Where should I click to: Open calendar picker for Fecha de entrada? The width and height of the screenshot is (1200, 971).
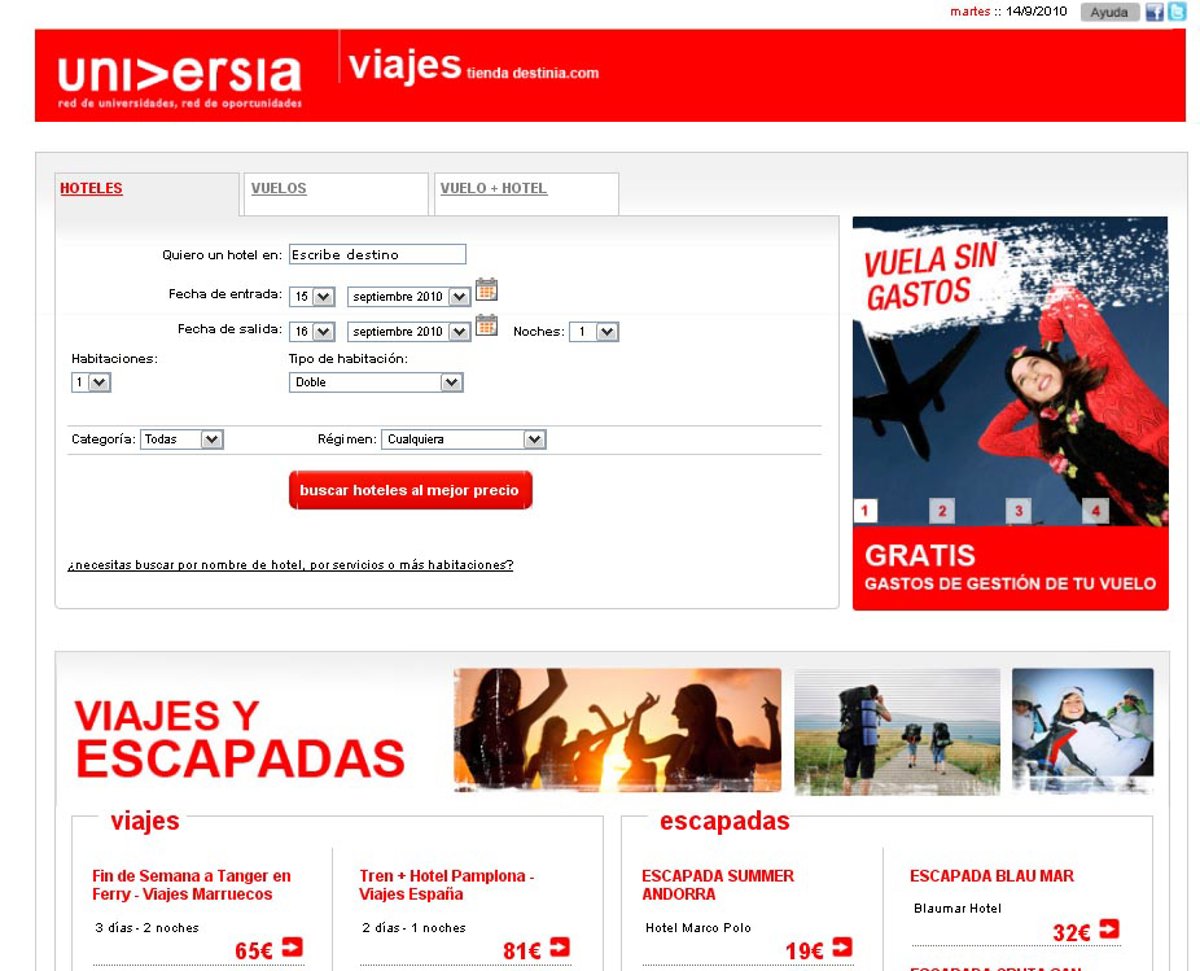click(486, 291)
